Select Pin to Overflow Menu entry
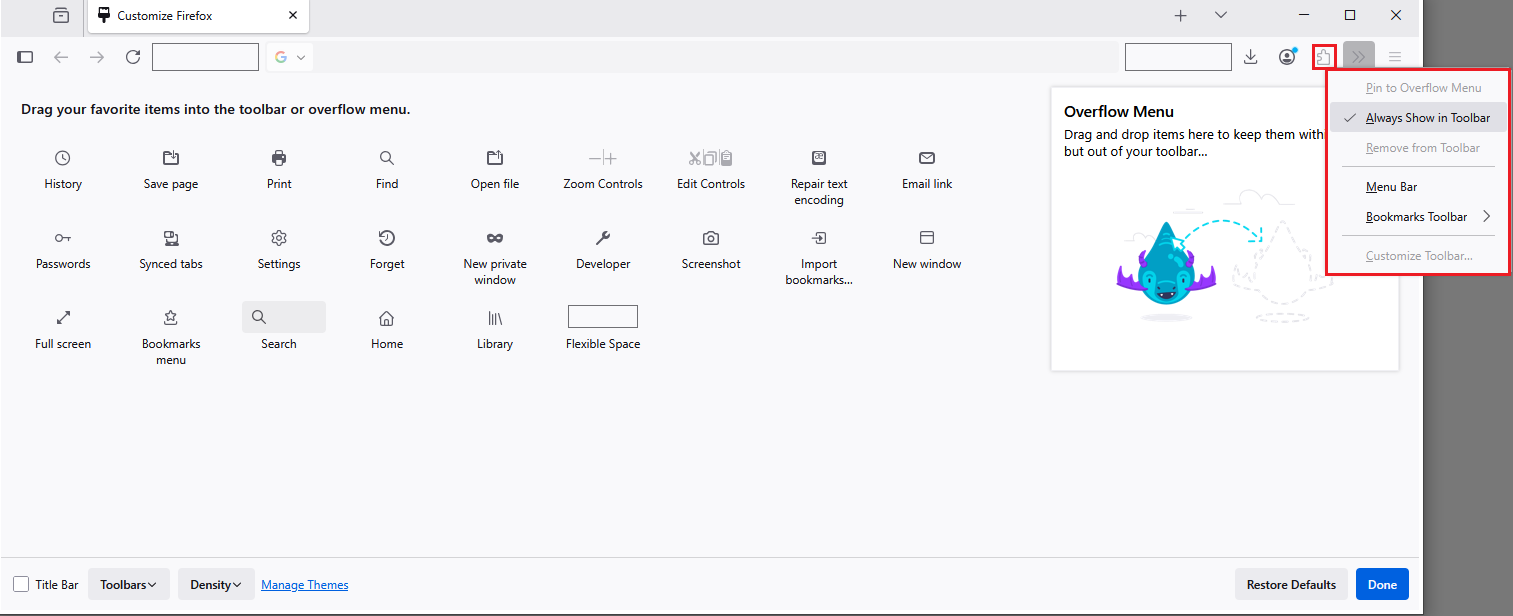 click(1417, 88)
